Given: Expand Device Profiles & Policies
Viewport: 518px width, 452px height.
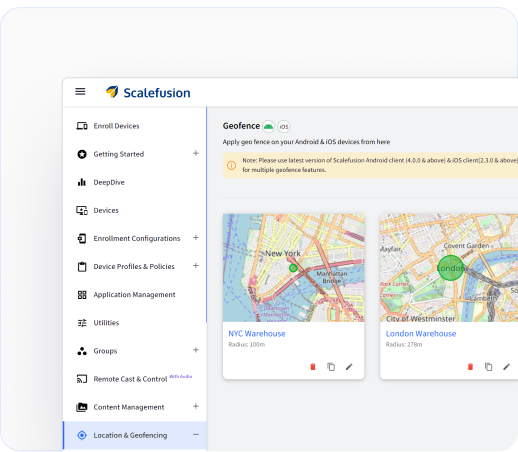Looking at the screenshot, I should [x=196, y=266].
